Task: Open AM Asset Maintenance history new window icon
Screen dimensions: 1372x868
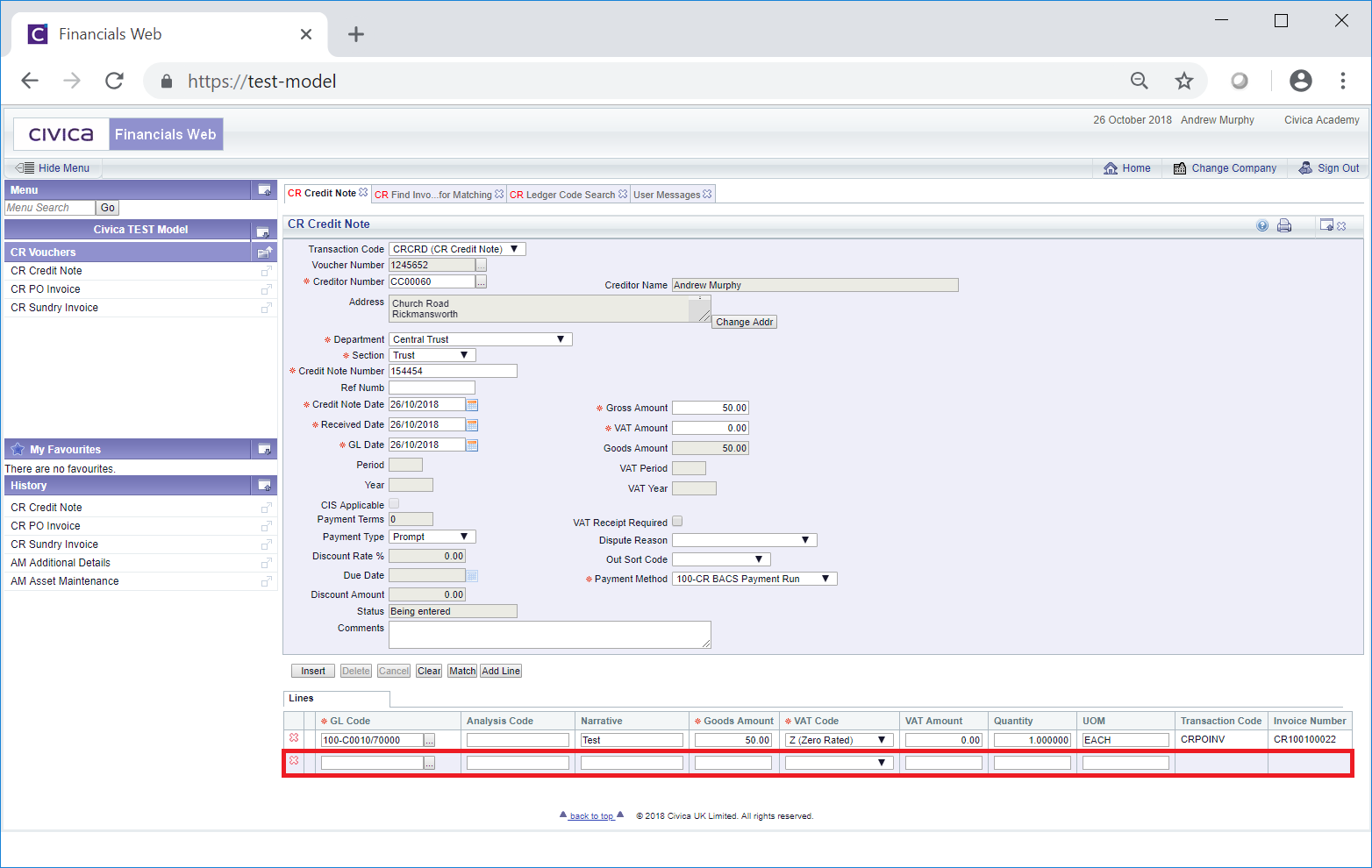Action: pos(267,581)
